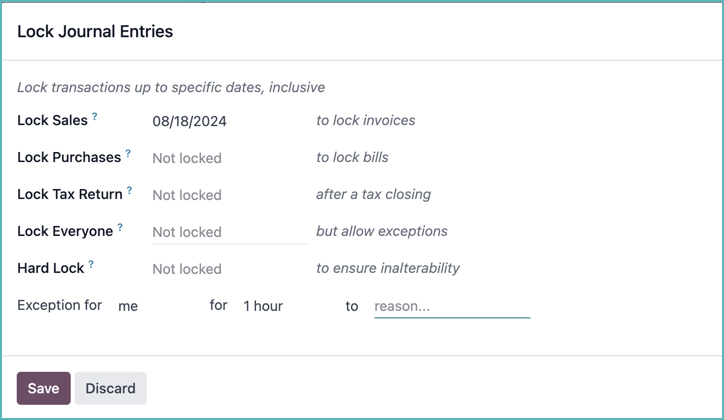Discard the lock date changes
The width and height of the screenshot is (724, 420).
coord(110,388)
